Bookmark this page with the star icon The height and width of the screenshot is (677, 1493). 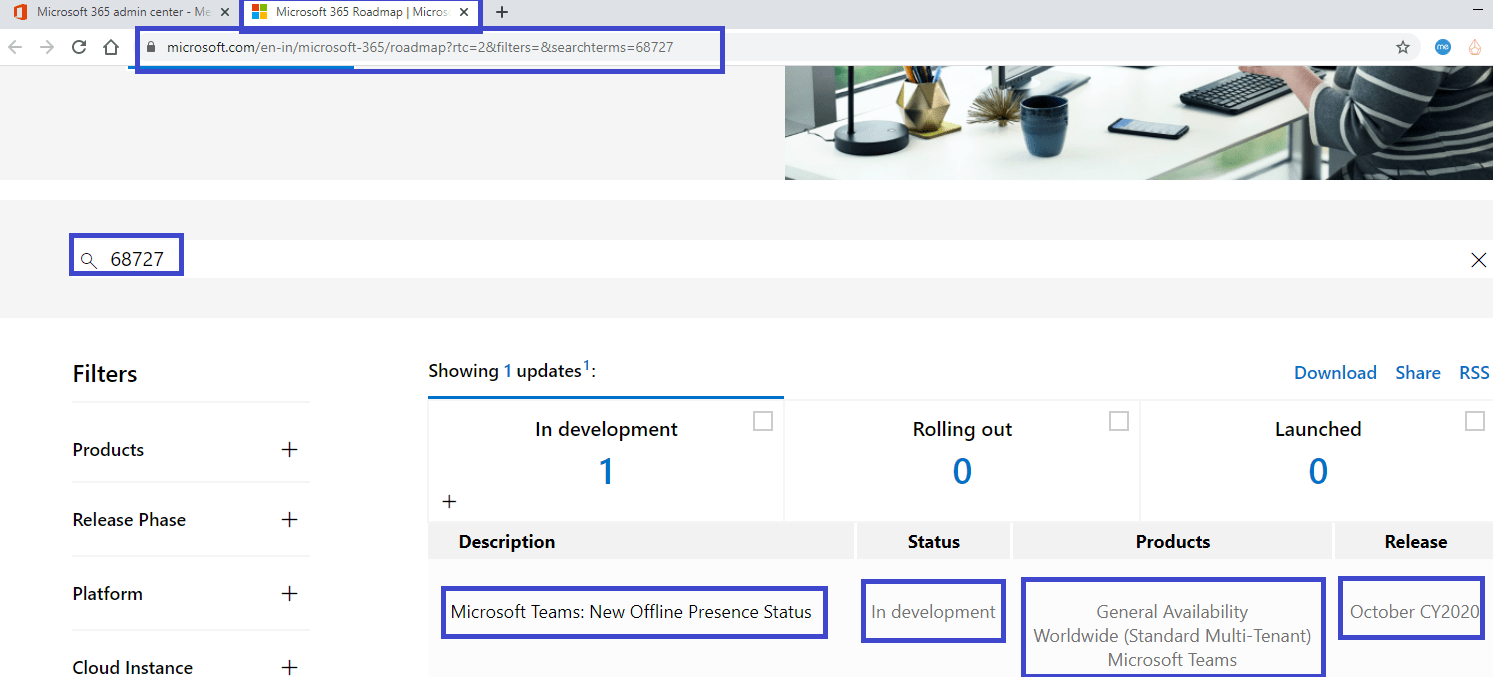(x=1403, y=47)
